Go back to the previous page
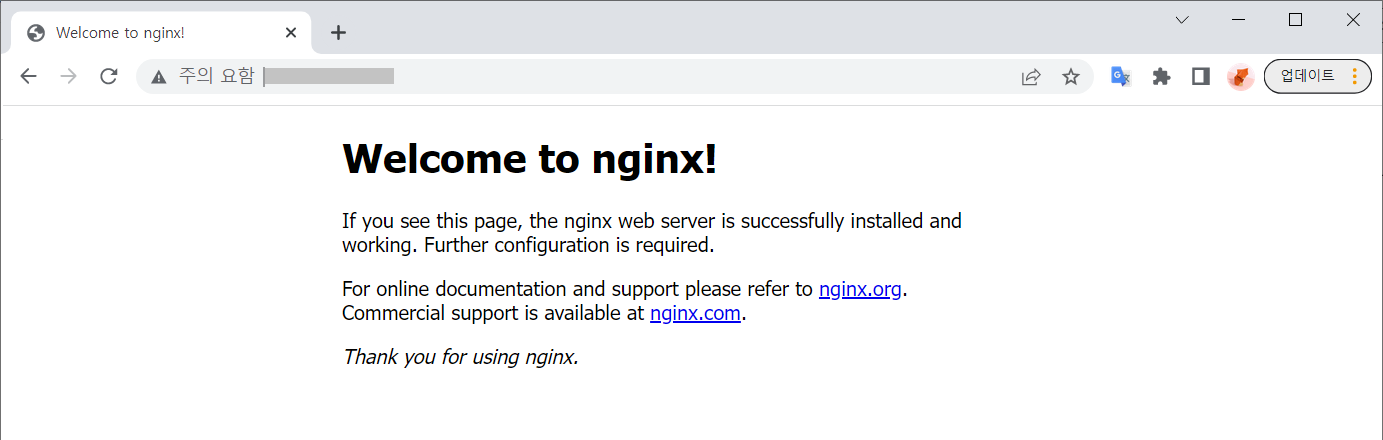The width and height of the screenshot is (1383, 440). [x=28, y=77]
